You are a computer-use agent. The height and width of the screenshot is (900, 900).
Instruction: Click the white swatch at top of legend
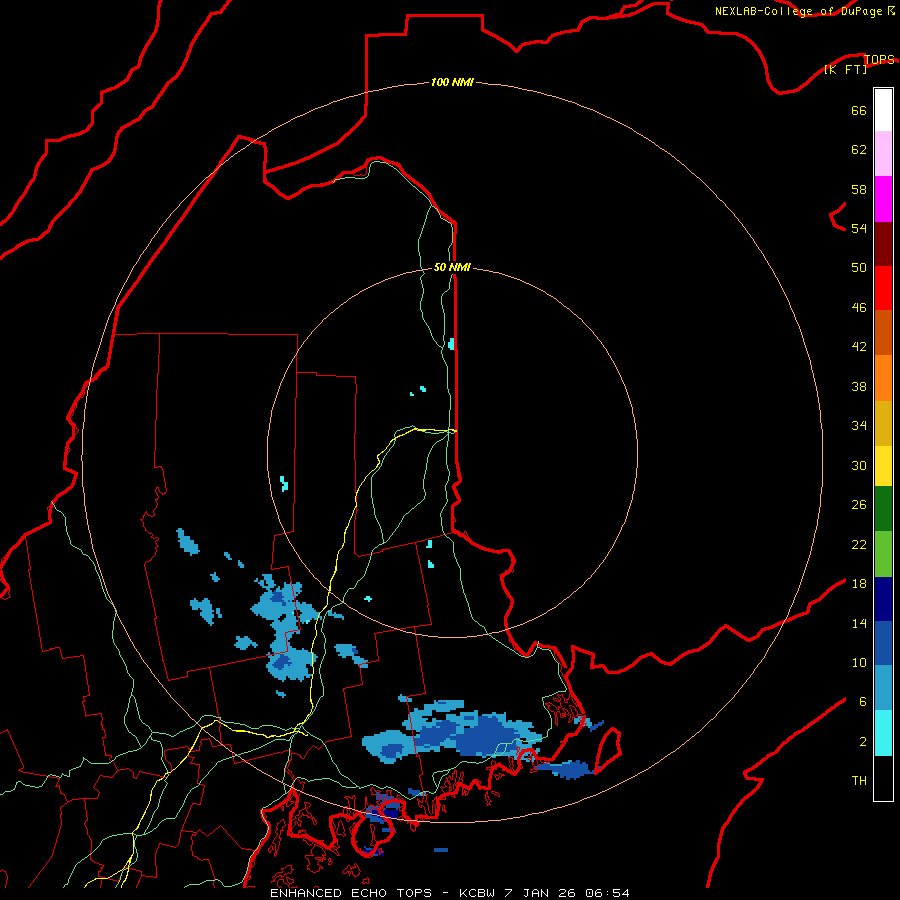point(883,110)
